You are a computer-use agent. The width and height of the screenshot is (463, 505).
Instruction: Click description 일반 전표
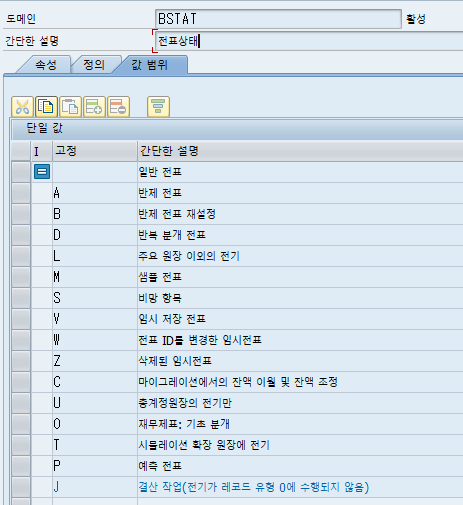[x=160, y=172]
